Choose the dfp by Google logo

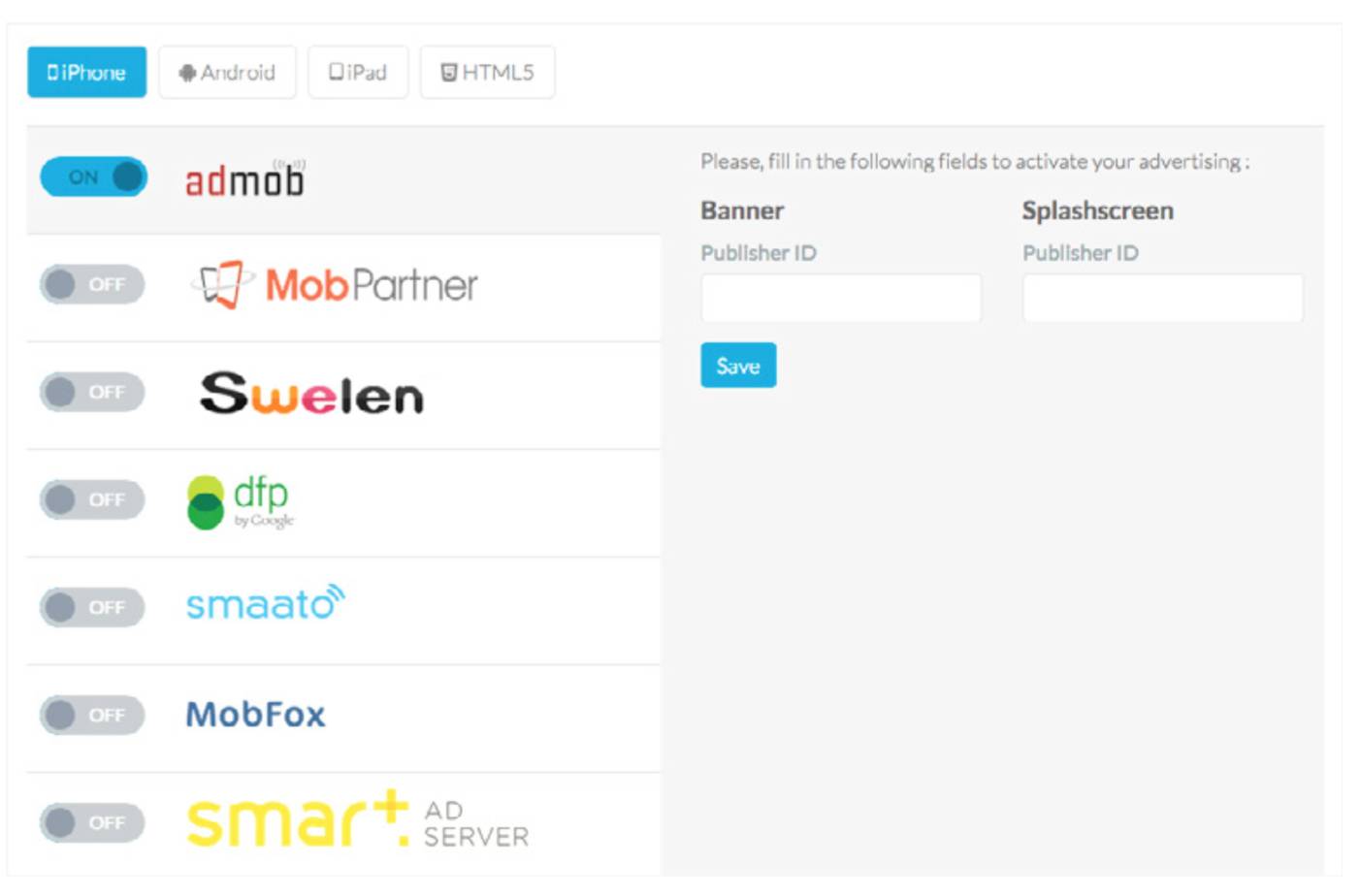241,502
